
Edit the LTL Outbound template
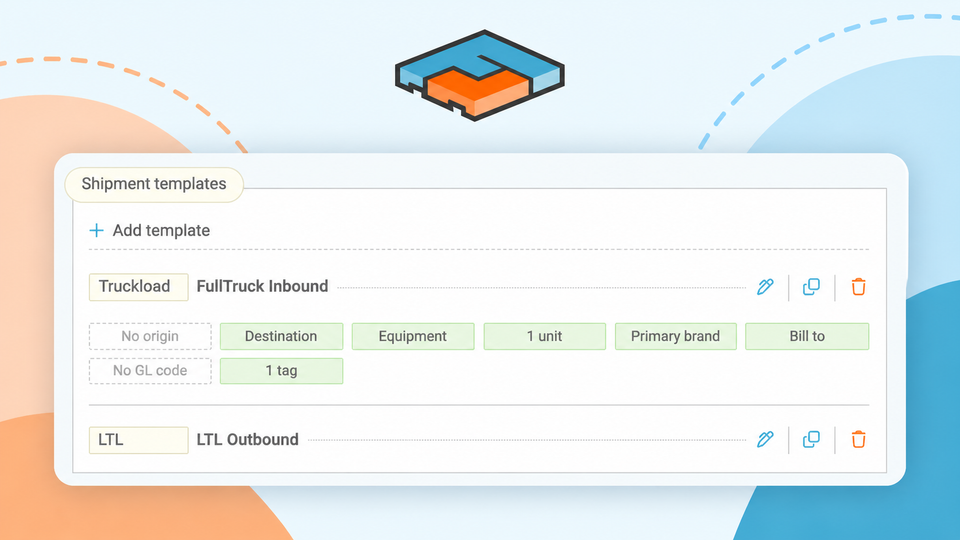(765, 439)
